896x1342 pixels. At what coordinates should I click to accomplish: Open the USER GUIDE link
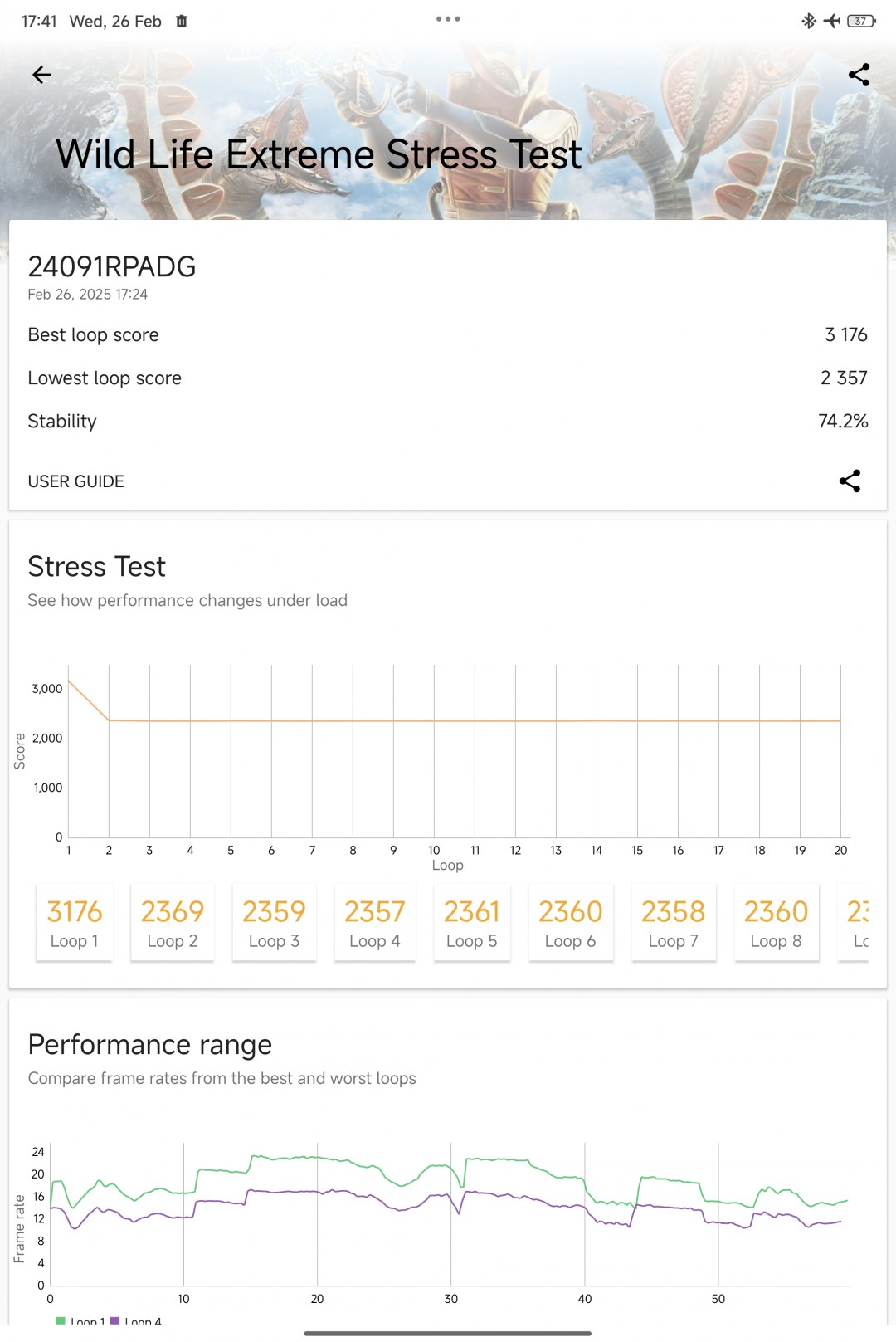[76, 481]
